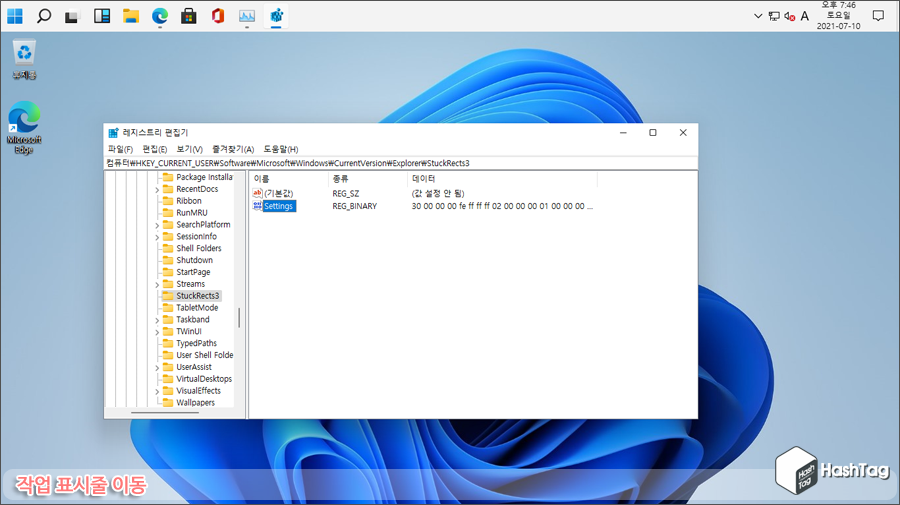Click binary value icon beside Settings
Viewport: 900px width, 505px height.
pos(257,205)
